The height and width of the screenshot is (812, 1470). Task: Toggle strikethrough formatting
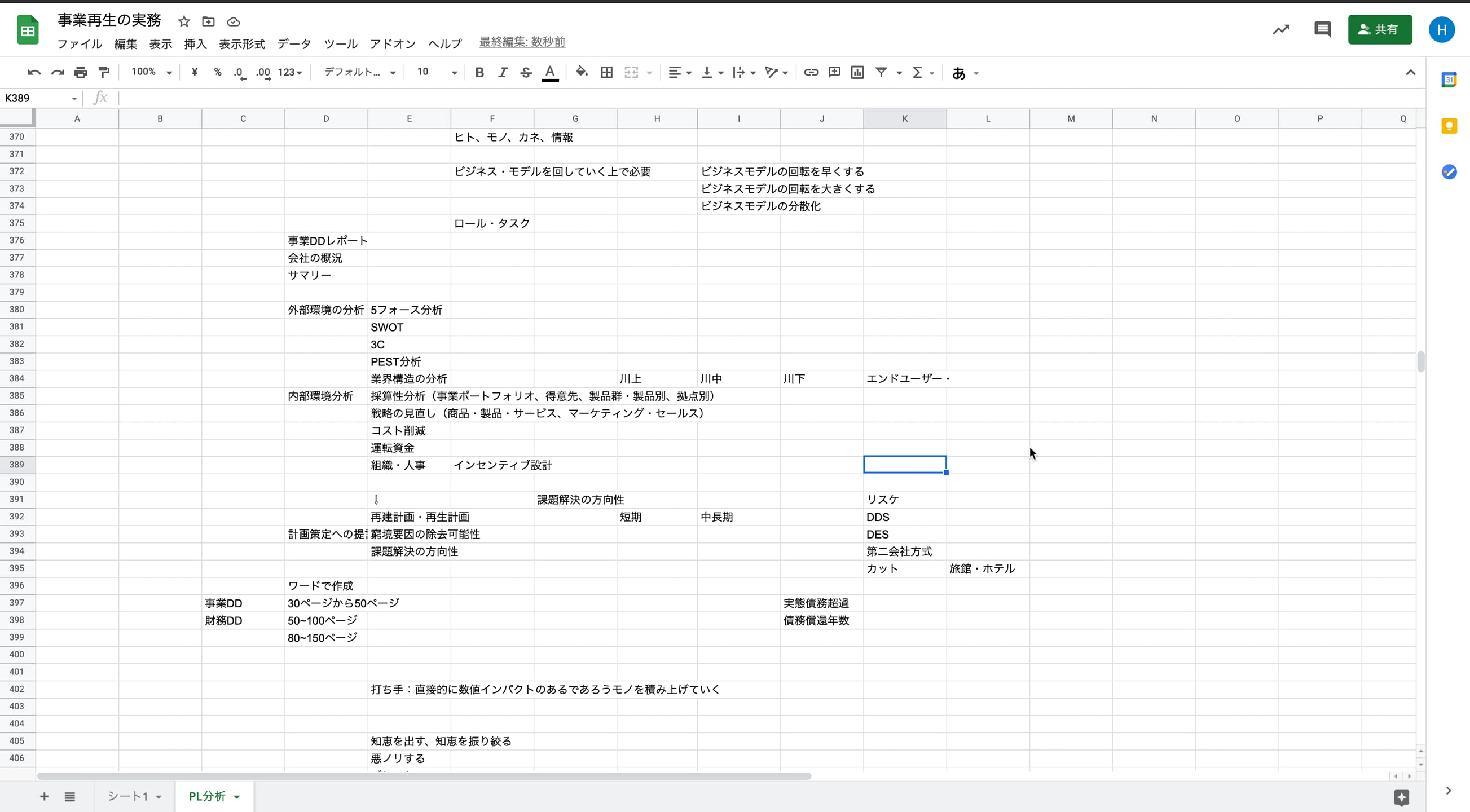click(x=526, y=73)
